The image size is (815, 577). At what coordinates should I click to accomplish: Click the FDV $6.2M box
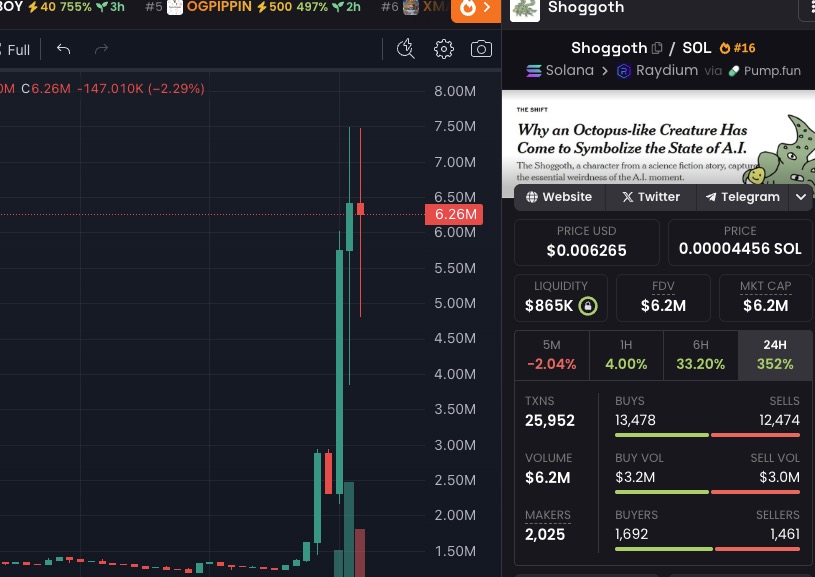663,298
